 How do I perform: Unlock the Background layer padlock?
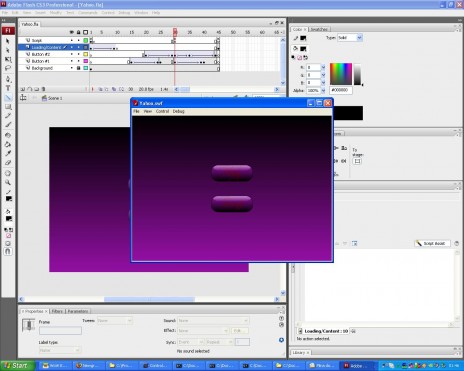(x=79, y=68)
